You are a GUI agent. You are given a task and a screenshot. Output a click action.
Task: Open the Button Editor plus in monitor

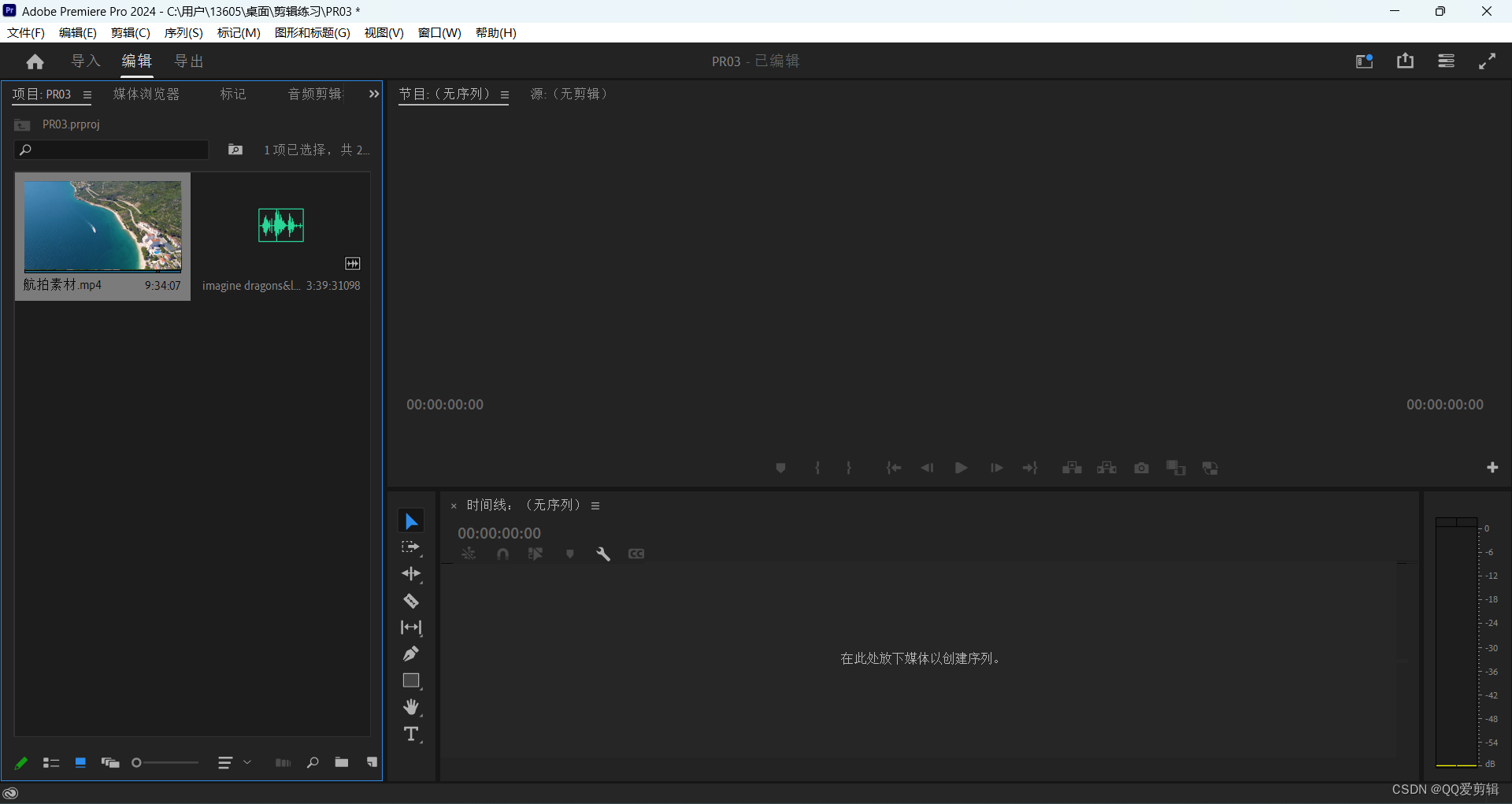[1492, 468]
